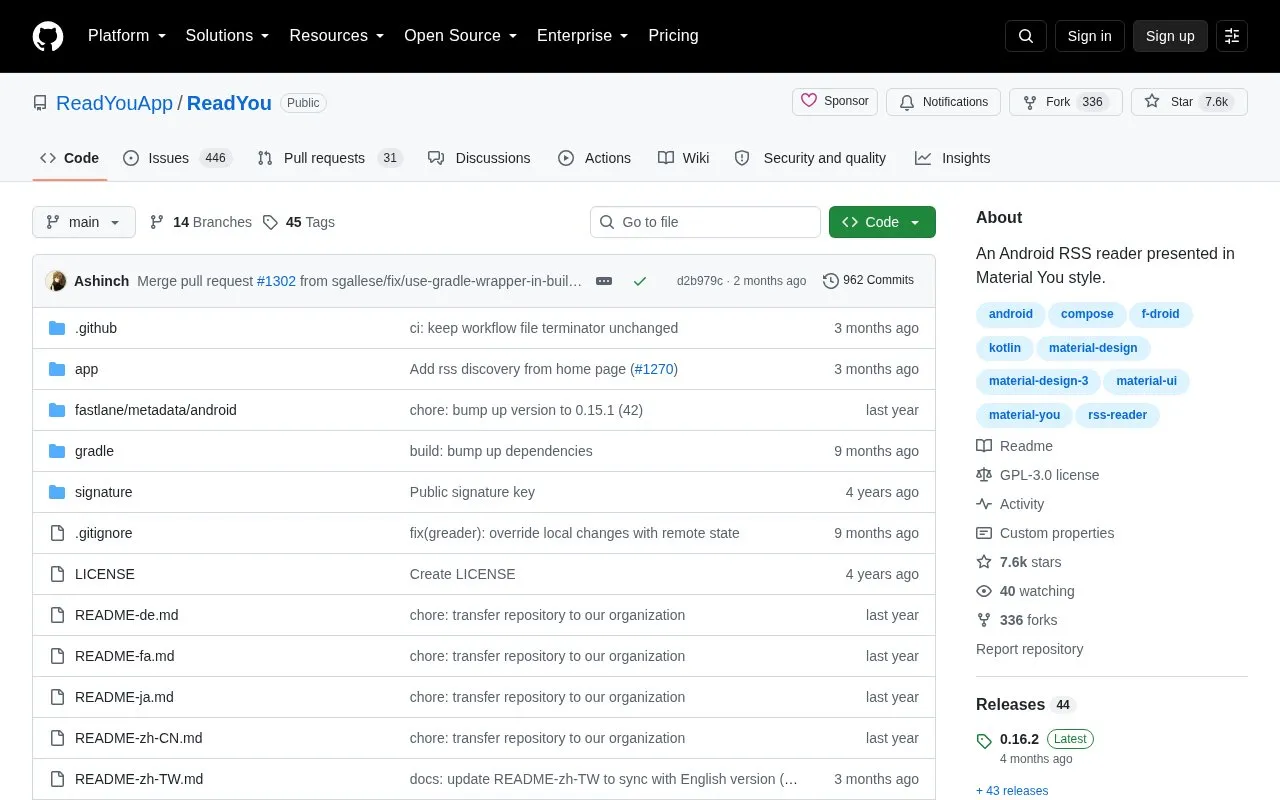Open the Activity page in About
The height and width of the screenshot is (800, 1280).
click(1010, 504)
